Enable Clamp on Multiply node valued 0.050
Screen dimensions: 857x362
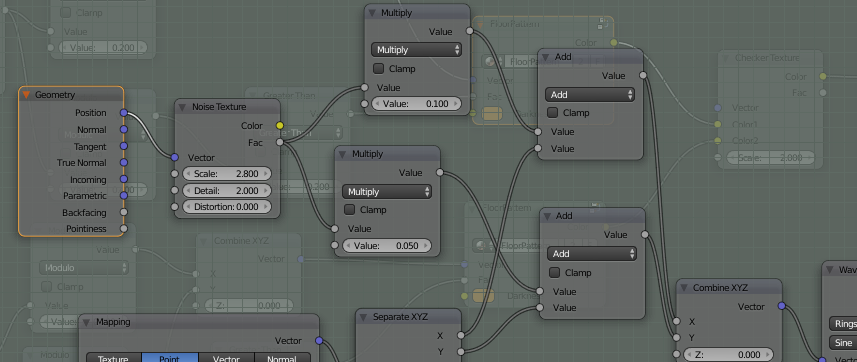349,210
